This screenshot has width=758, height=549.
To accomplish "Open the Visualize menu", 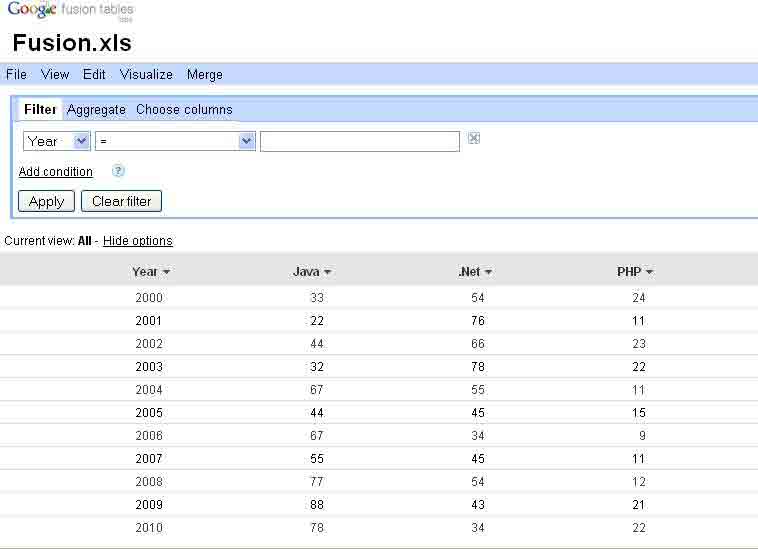I will pos(146,75).
